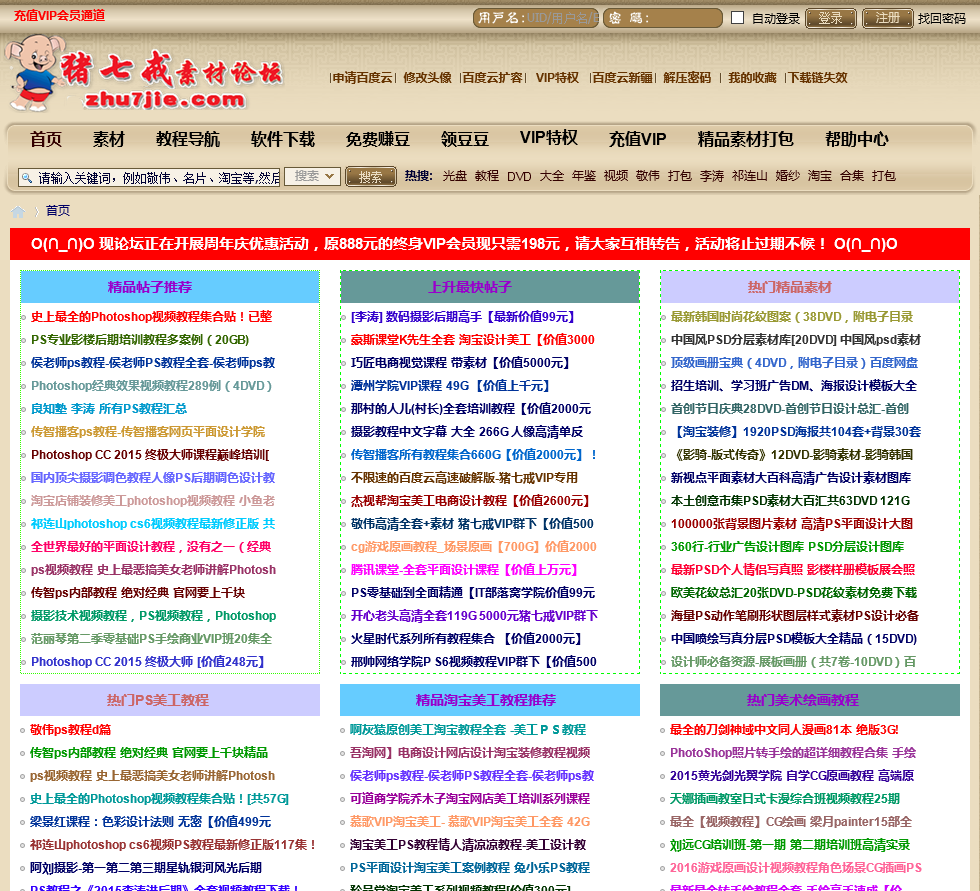Open the VIP特权 main nav item
The height and width of the screenshot is (891, 980).
[549, 137]
